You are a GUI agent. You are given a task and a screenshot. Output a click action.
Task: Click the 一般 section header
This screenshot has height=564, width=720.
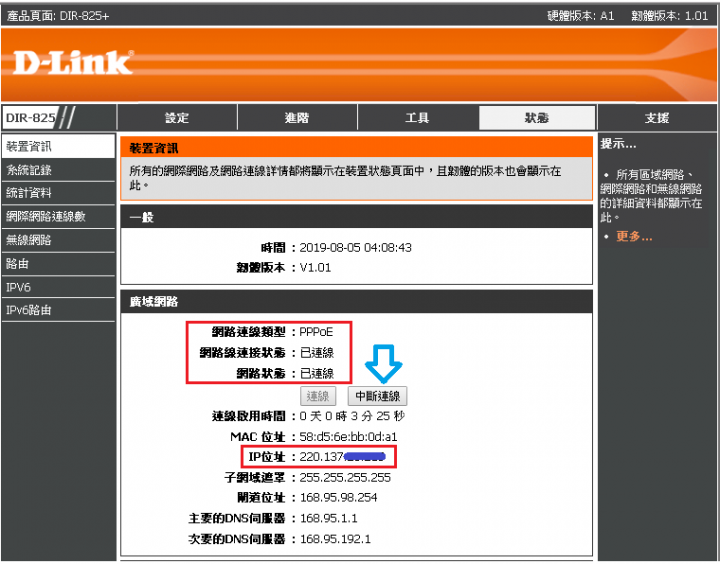click(356, 217)
